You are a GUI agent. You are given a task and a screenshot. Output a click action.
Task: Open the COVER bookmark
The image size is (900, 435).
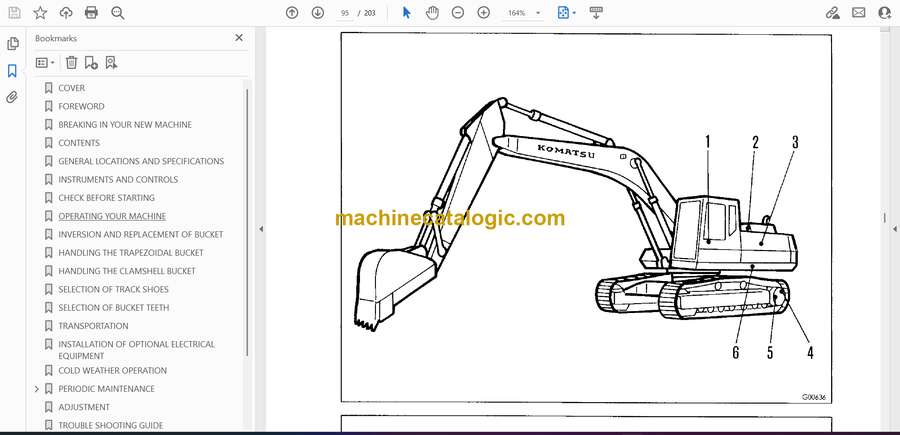pos(72,88)
